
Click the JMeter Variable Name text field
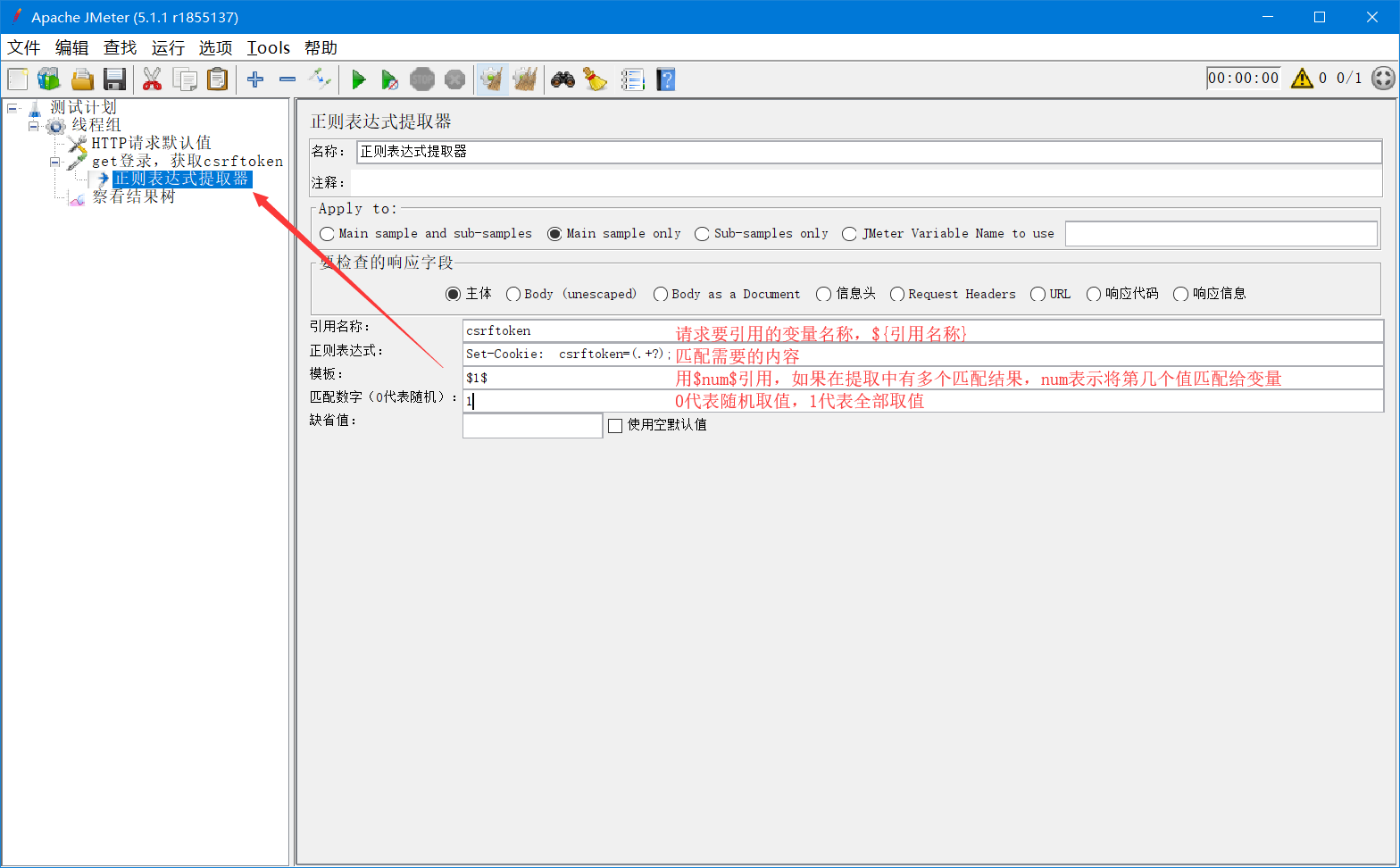pyautogui.click(x=1221, y=234)
